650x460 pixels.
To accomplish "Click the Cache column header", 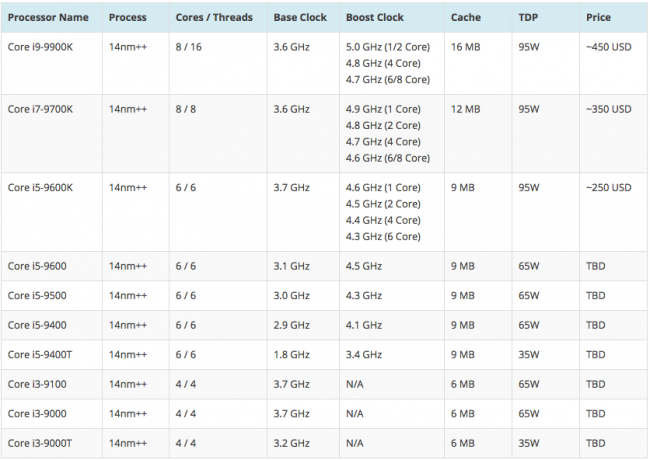I will [465, 18].
